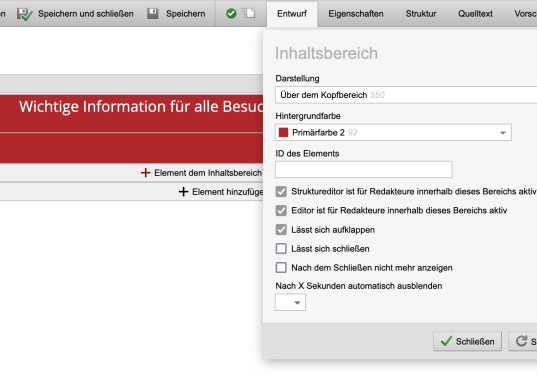
Task: Switch to the Eigenschaften tab
Action: coord(356,14)
